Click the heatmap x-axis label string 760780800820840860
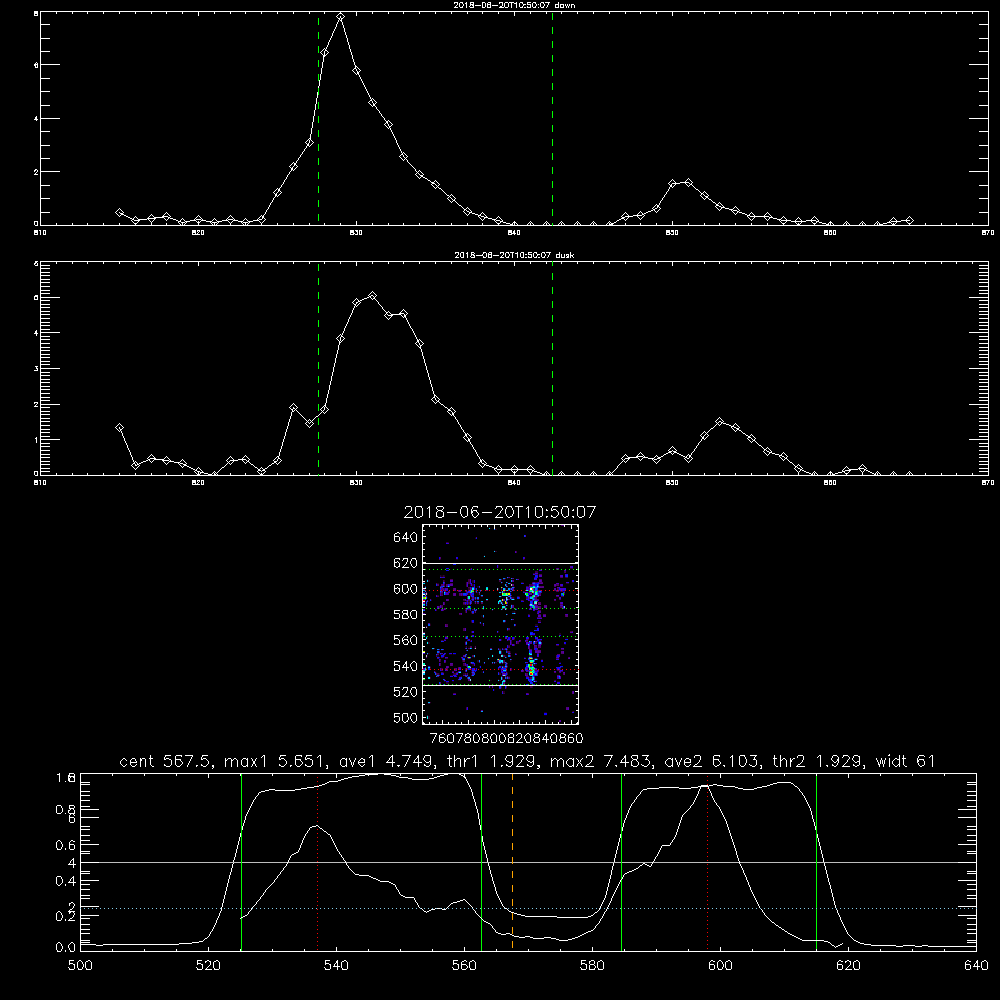Image resolution: width=1000 pixels, height=1000 pixels. 507,739
